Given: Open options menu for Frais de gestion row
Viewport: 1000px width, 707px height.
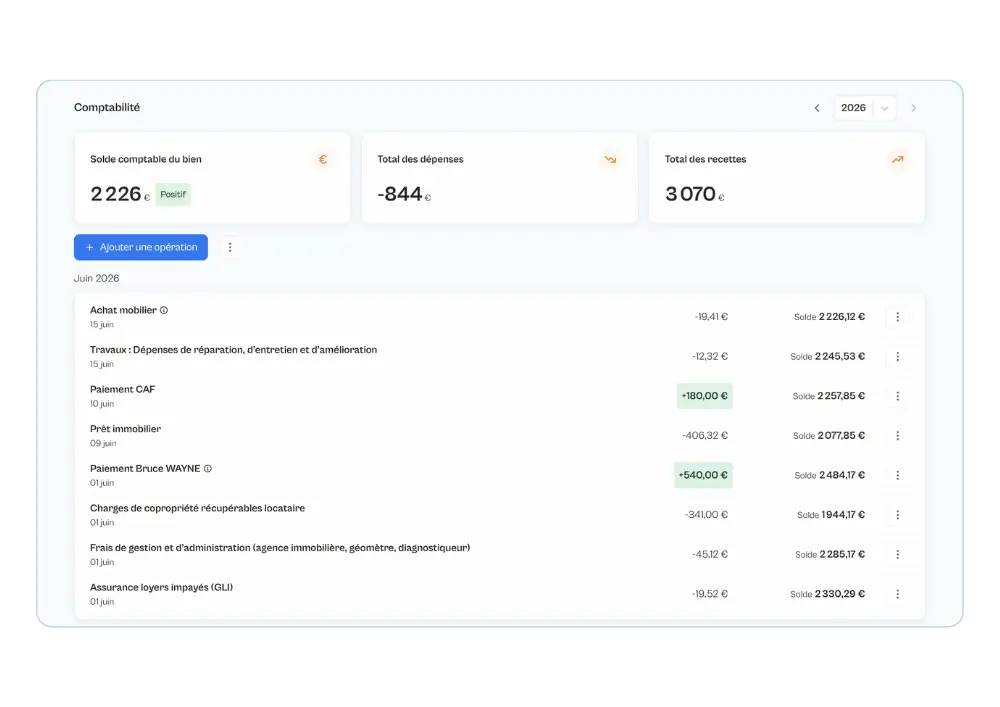Looking at the screenshot, I should tap(897, 554).
